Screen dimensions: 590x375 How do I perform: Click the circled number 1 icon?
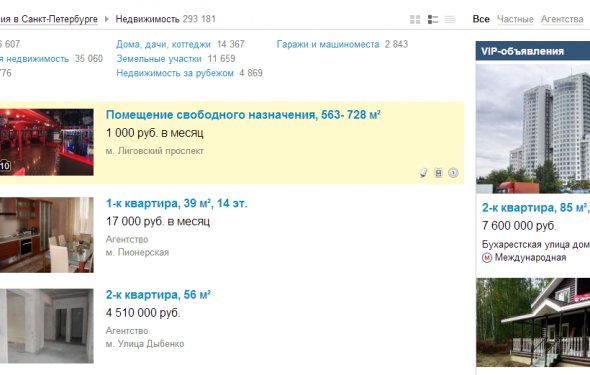coord(453,173)
